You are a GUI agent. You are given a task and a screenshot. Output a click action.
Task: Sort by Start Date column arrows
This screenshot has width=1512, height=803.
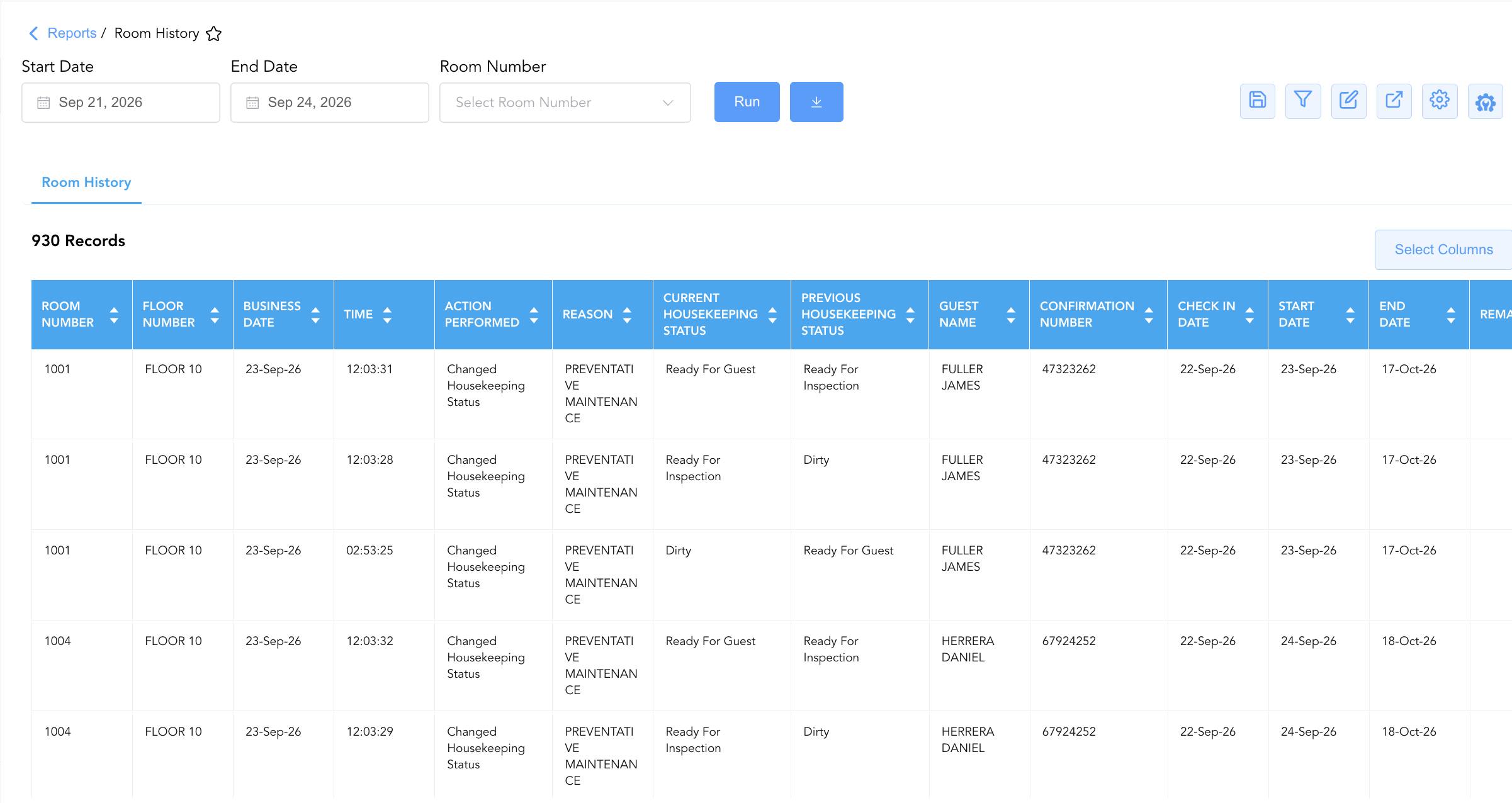[x=1350, y=315]
